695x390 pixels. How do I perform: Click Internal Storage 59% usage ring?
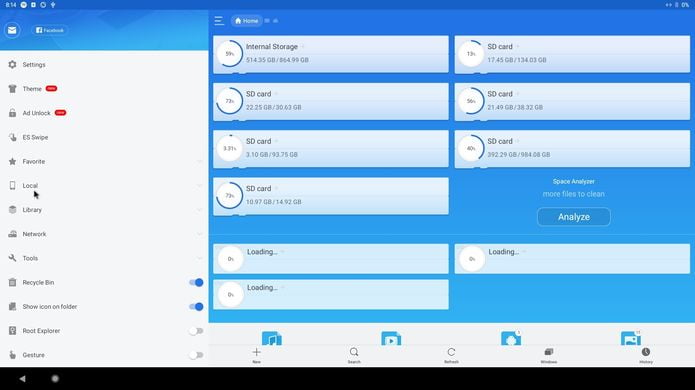[230, 54]
